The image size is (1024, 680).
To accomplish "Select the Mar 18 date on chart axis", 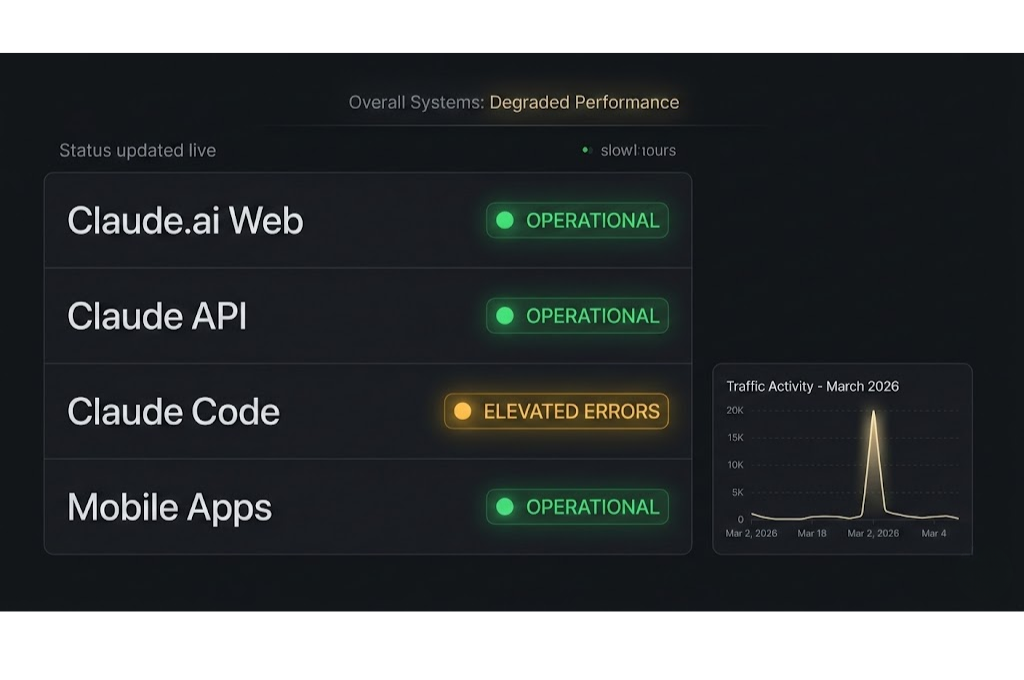I will click(x=812, y=533).
